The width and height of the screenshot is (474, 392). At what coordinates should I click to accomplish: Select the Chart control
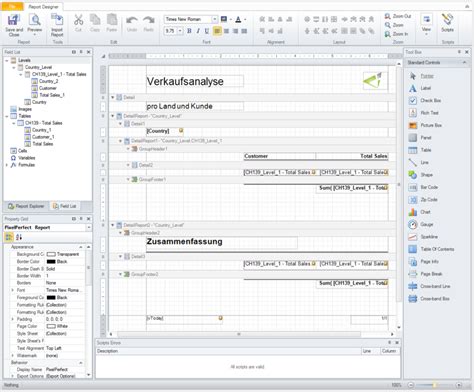tap(425, 212)
